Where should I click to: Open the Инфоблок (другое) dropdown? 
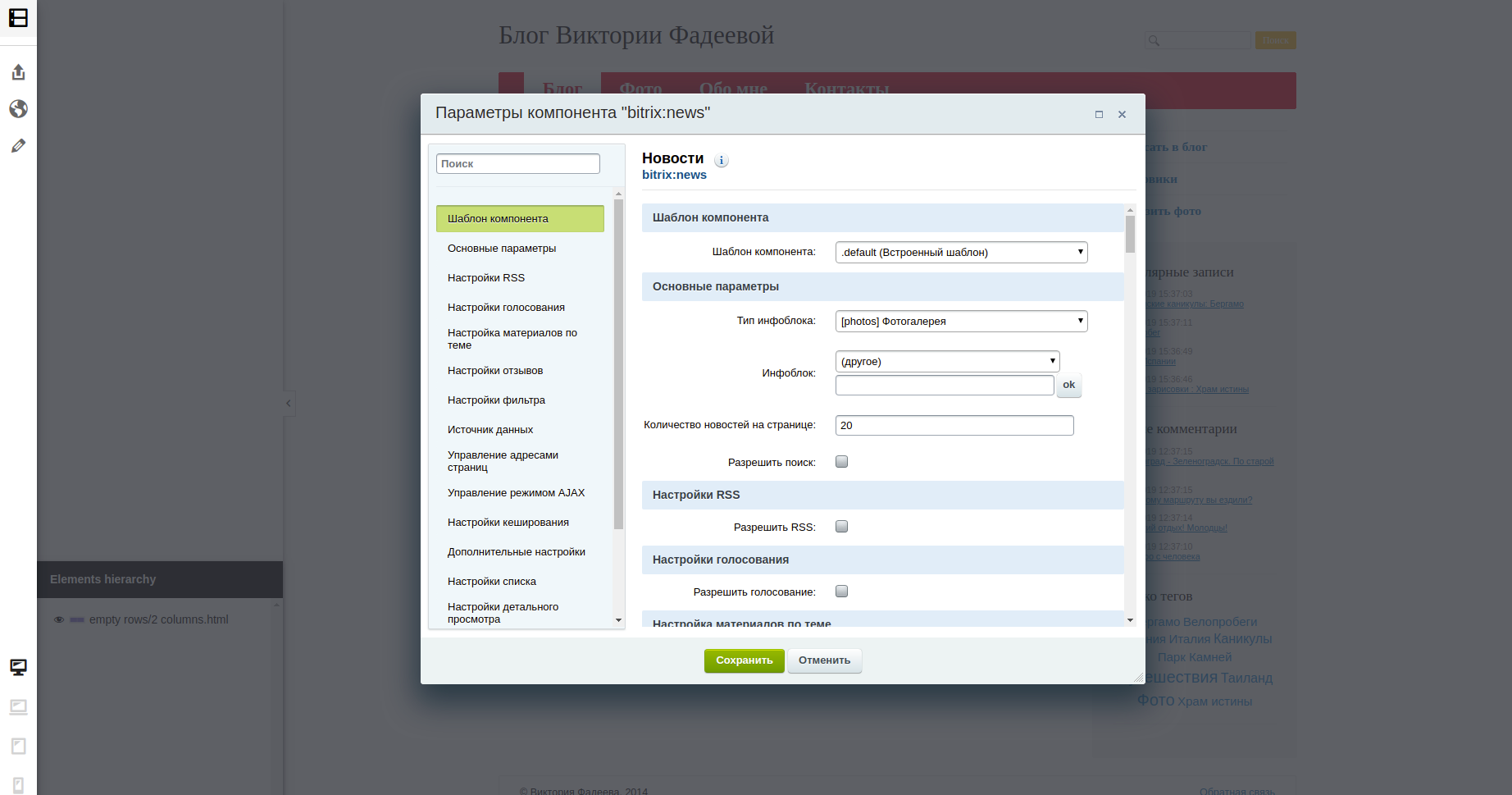click(x=947, y=361)
